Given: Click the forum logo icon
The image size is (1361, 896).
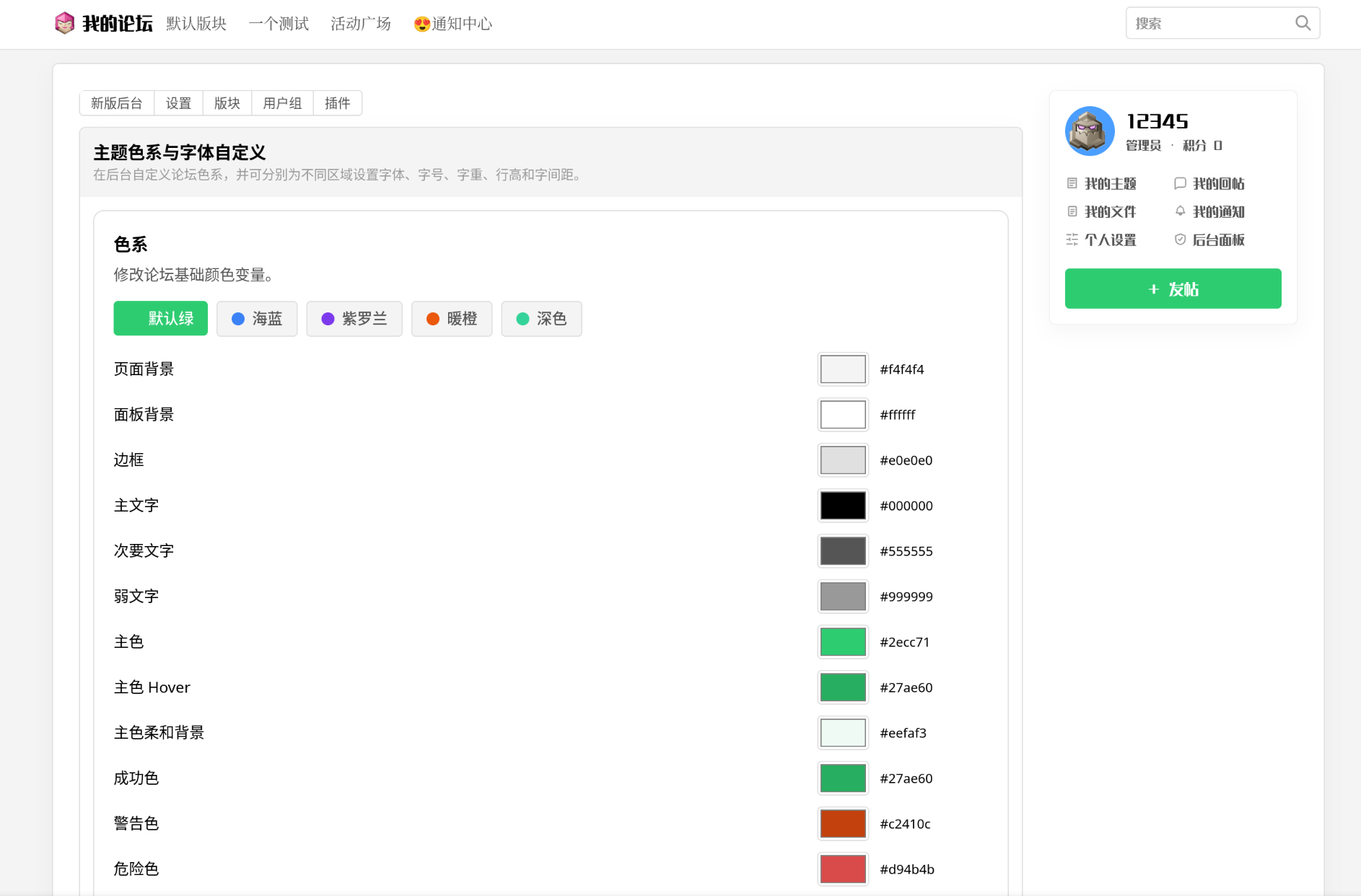Looking at the screenshot, I should coord(64,23).
